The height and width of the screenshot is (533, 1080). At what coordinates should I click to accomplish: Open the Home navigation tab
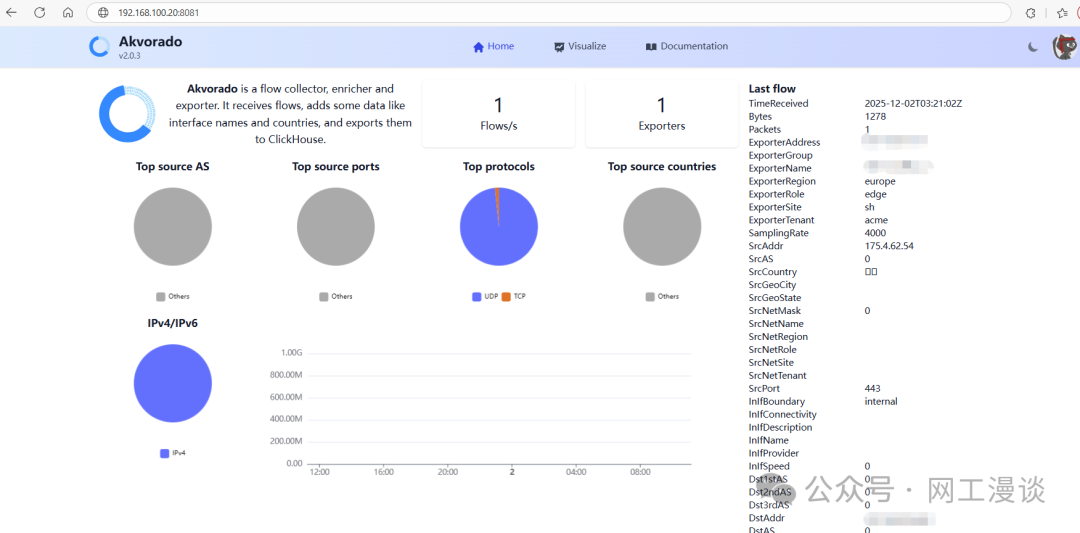tap(493, 46)
